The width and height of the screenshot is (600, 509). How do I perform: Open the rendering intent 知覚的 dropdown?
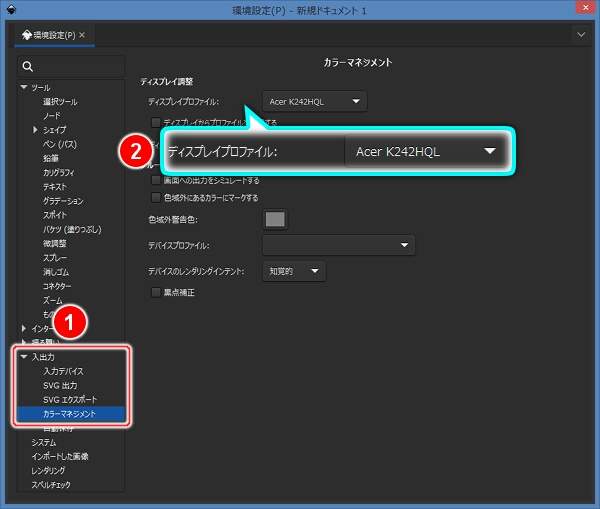click(294, 271)
